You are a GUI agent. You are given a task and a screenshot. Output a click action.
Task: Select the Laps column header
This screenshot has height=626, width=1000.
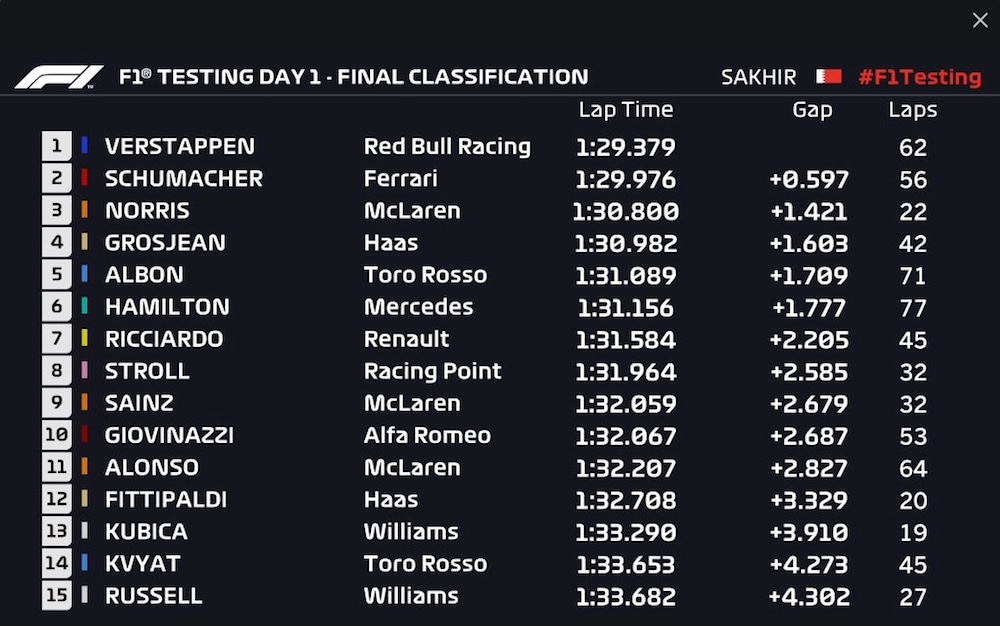[x=912, y=110]
